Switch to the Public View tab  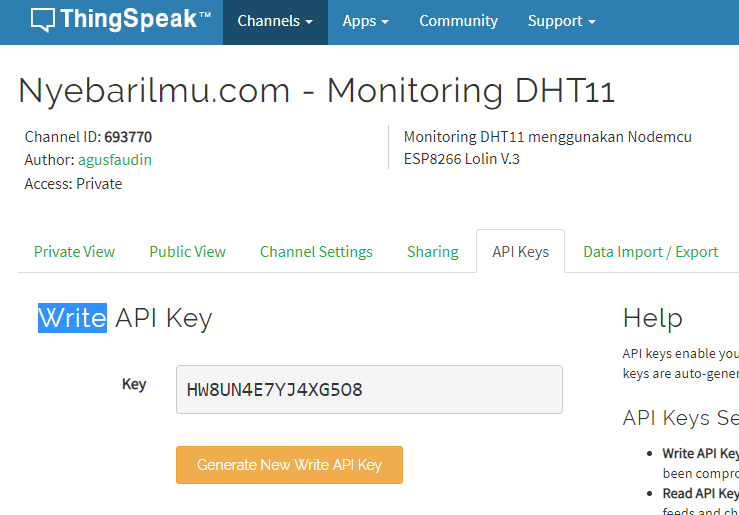[x=188, y=252]
